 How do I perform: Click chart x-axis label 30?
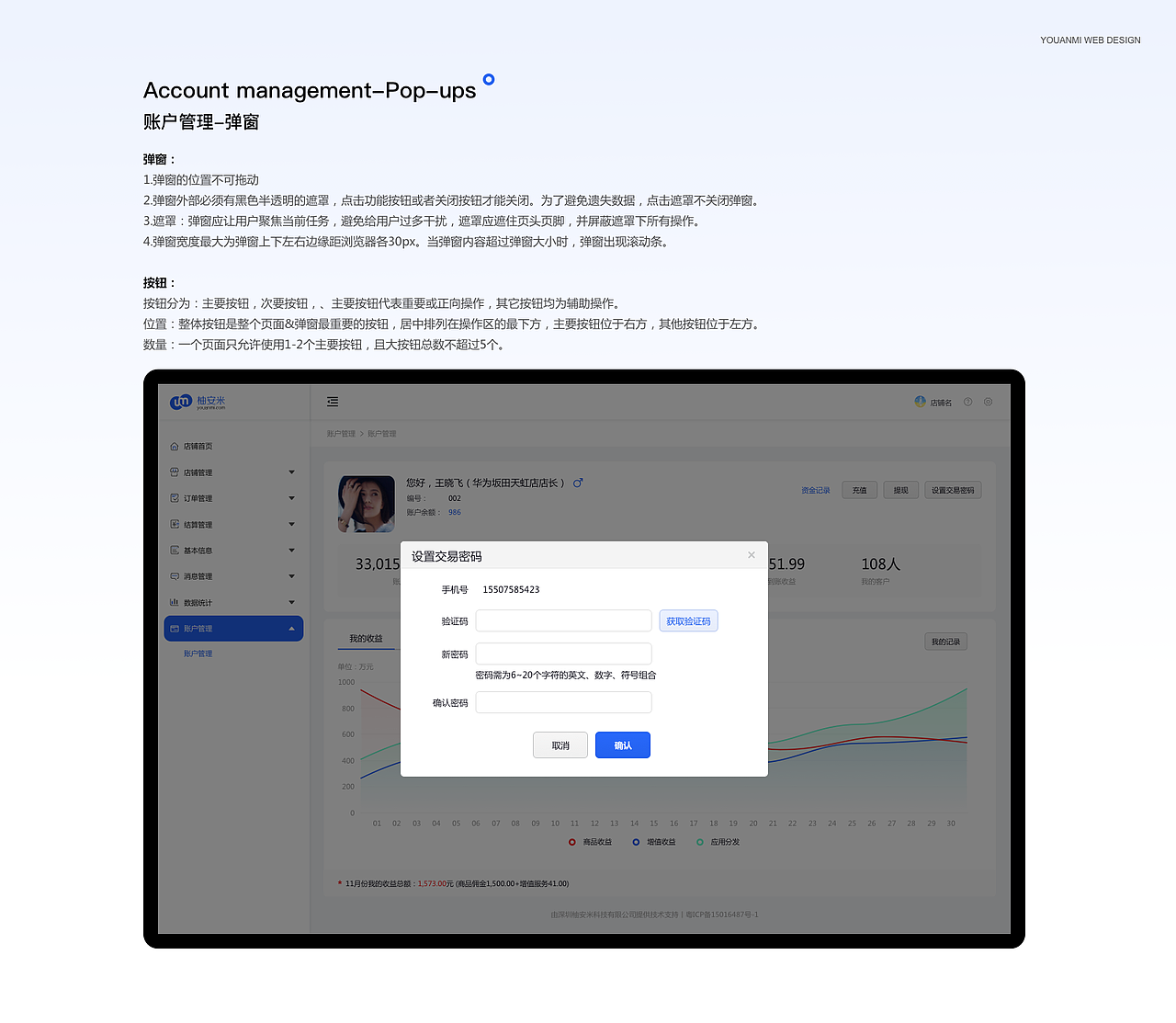(x=951, y=824)
